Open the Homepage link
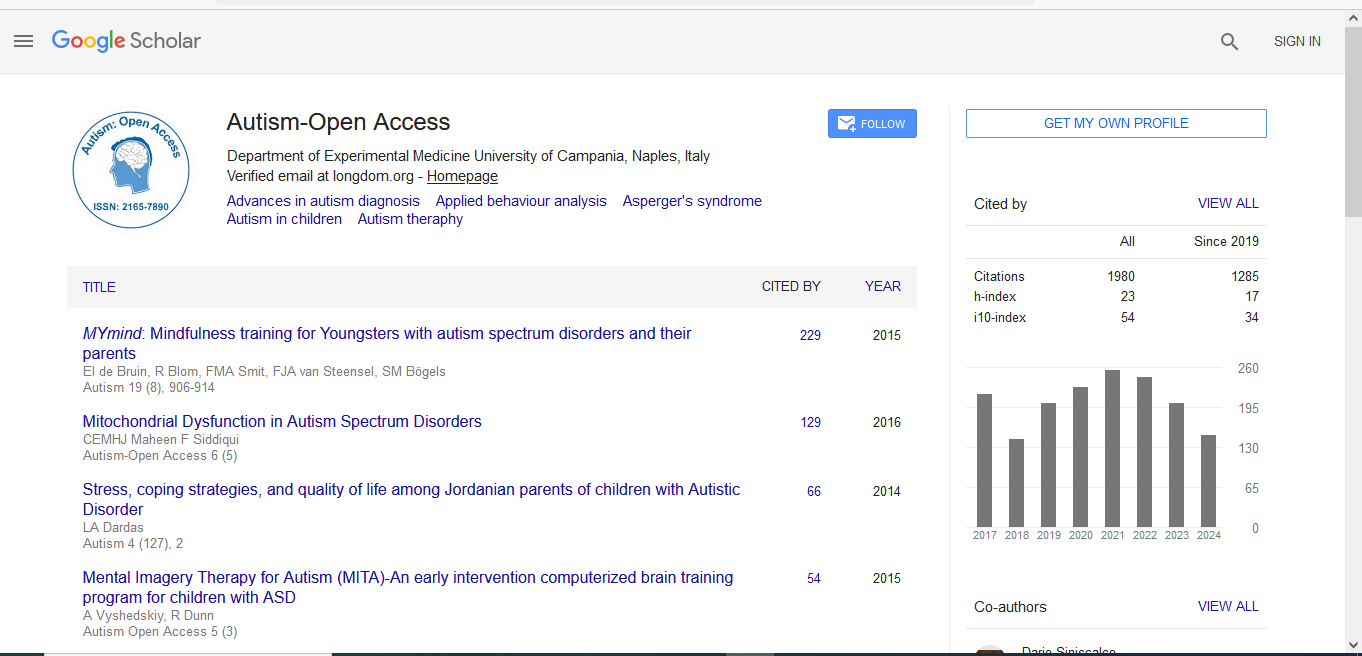Screen dimensions: 1362x656 (462, 176)
